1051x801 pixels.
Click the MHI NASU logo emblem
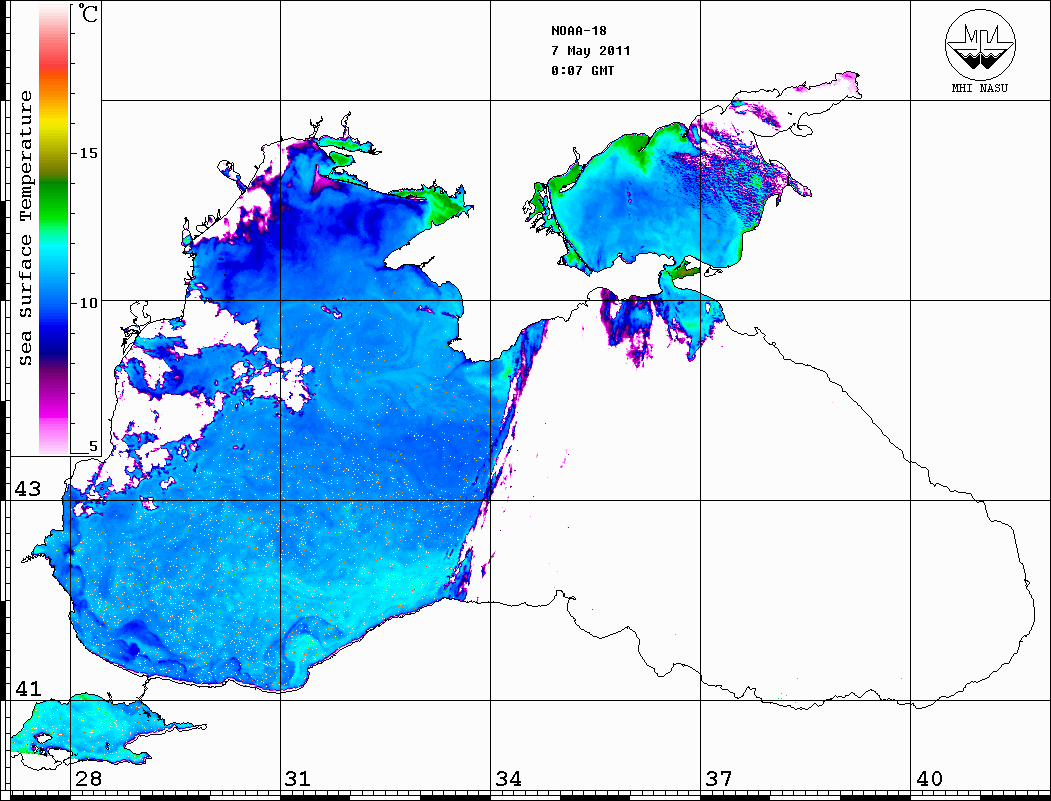(x=980, y=44)
